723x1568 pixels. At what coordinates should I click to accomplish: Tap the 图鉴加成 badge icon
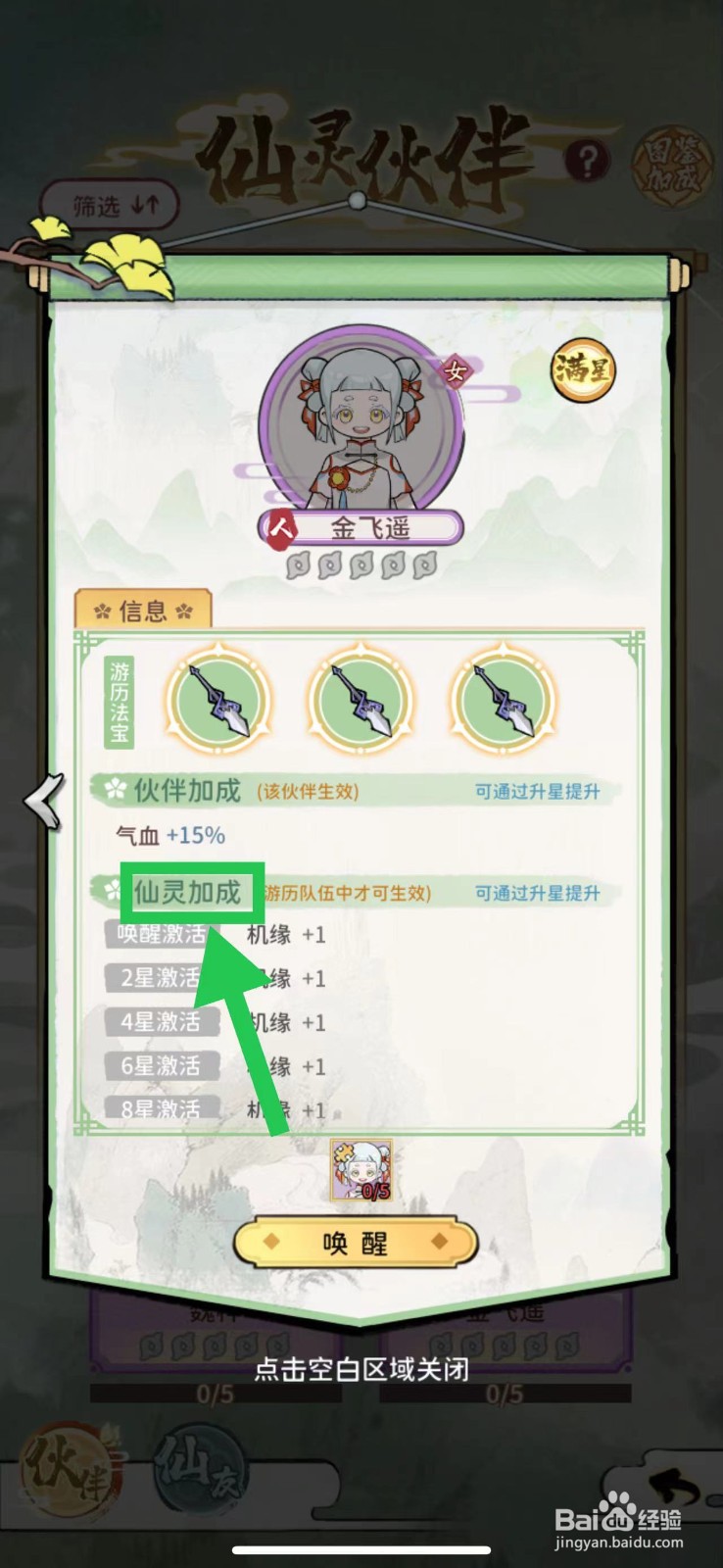(671, 166)
